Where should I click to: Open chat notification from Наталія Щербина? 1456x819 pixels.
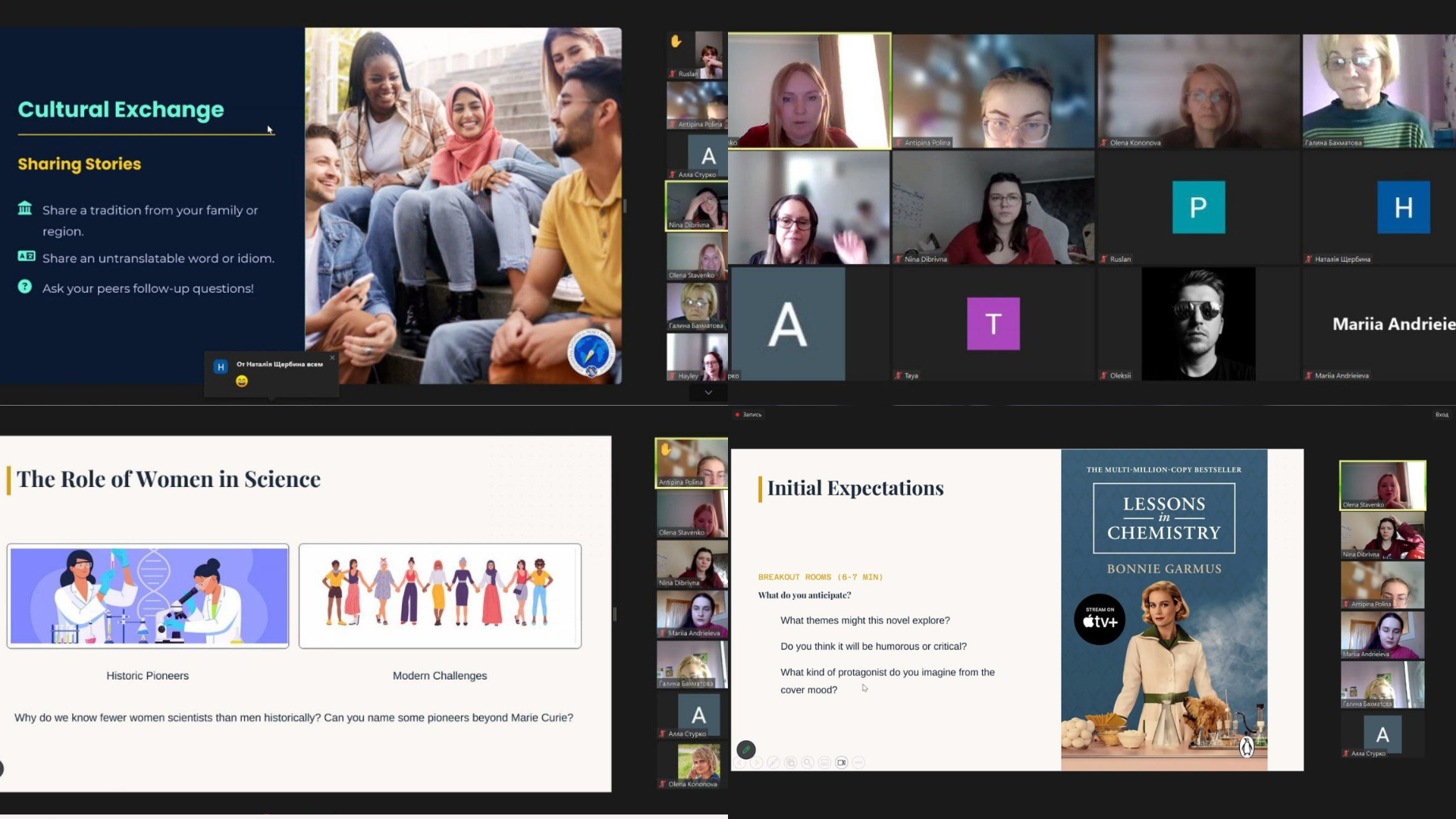[x=271, y=372]
